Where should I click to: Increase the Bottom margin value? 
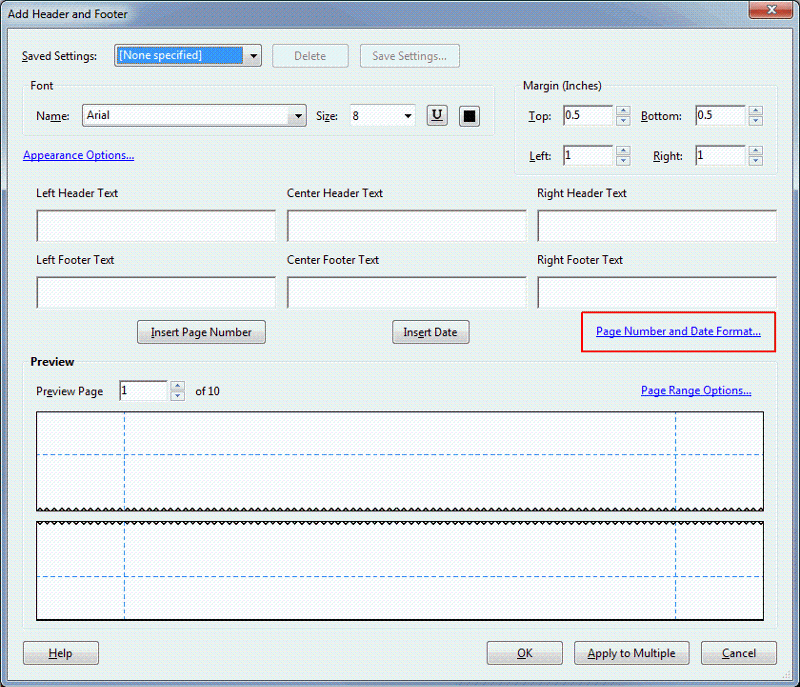tap(756, 111)
